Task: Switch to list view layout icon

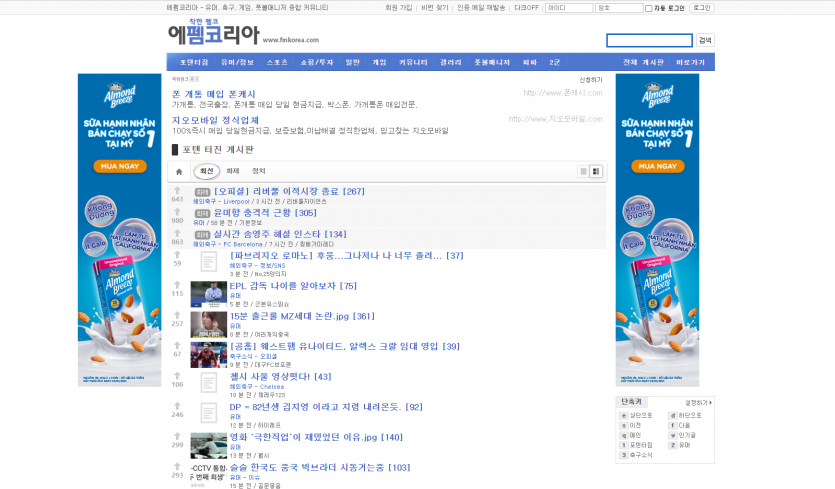Action: pyautogui.click(x=583, y=171)
